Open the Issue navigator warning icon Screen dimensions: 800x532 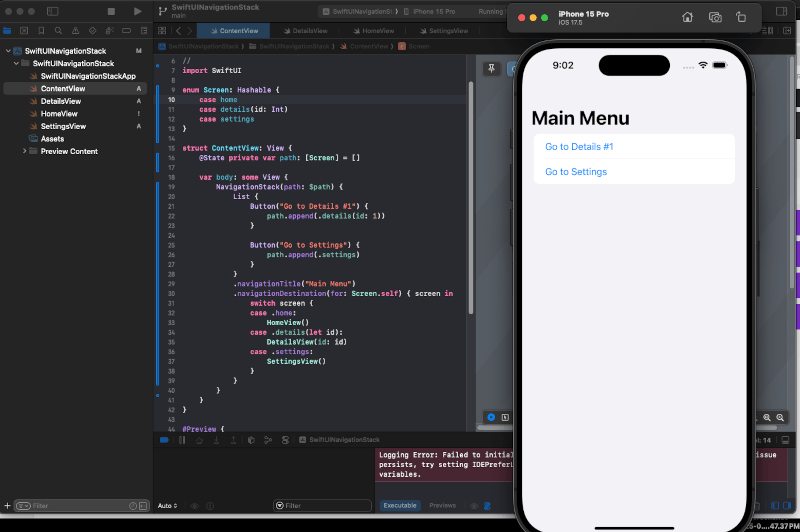tap(76, 31)
